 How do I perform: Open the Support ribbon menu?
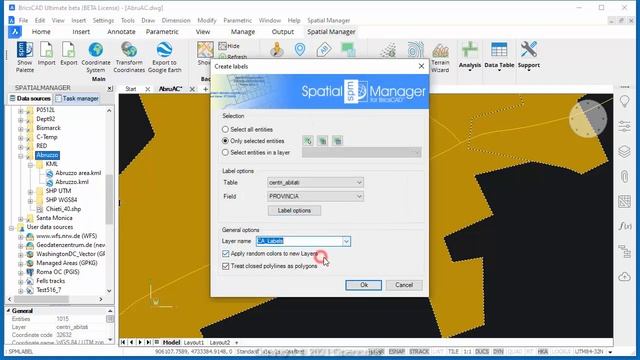[529, 56]
